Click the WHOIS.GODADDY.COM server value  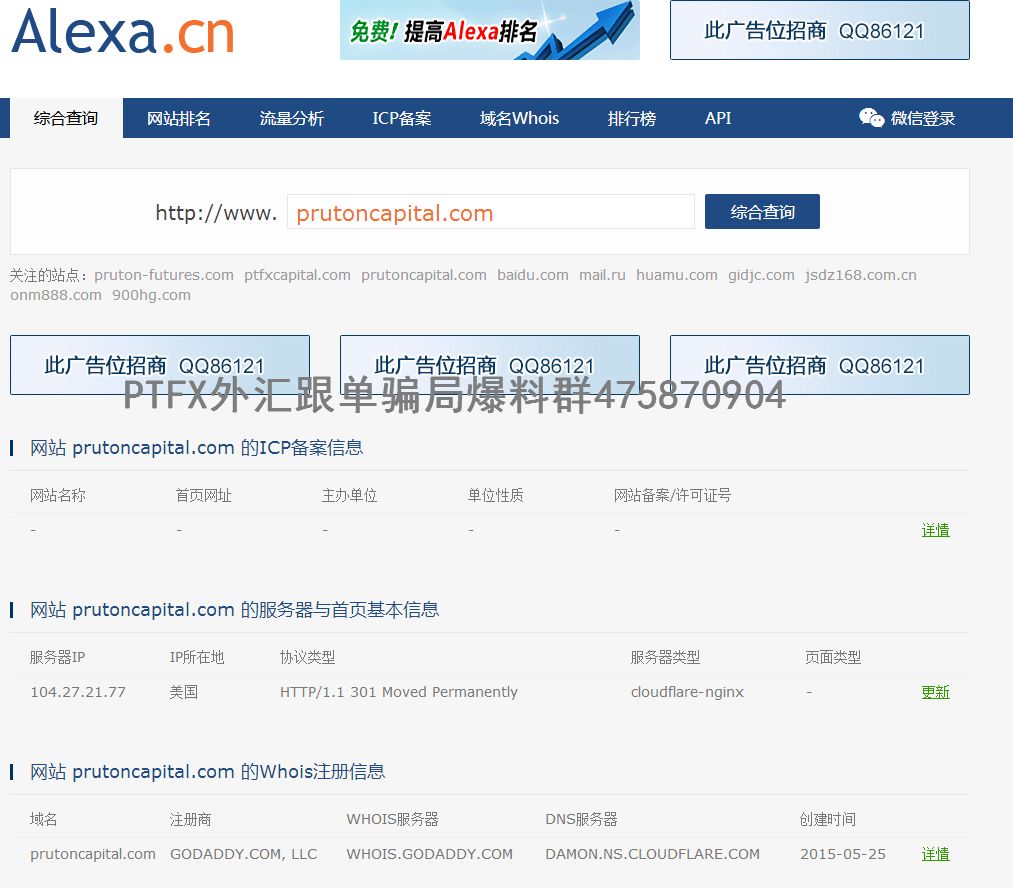click(x=430, y=854)
